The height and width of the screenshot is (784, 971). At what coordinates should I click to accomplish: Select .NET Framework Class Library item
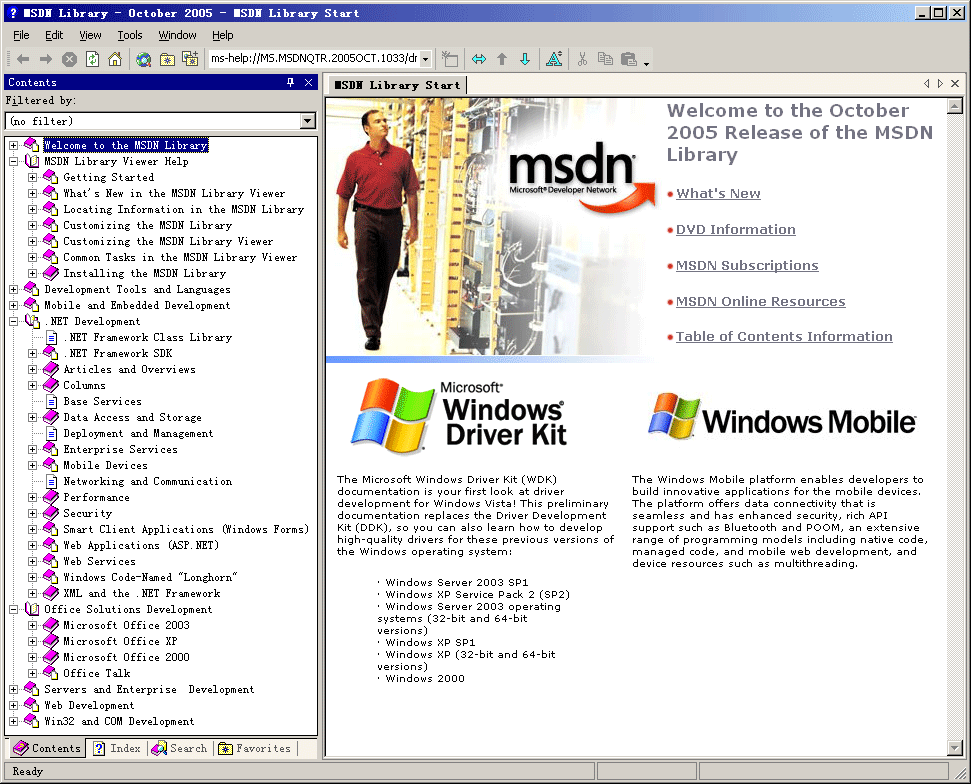147,338
